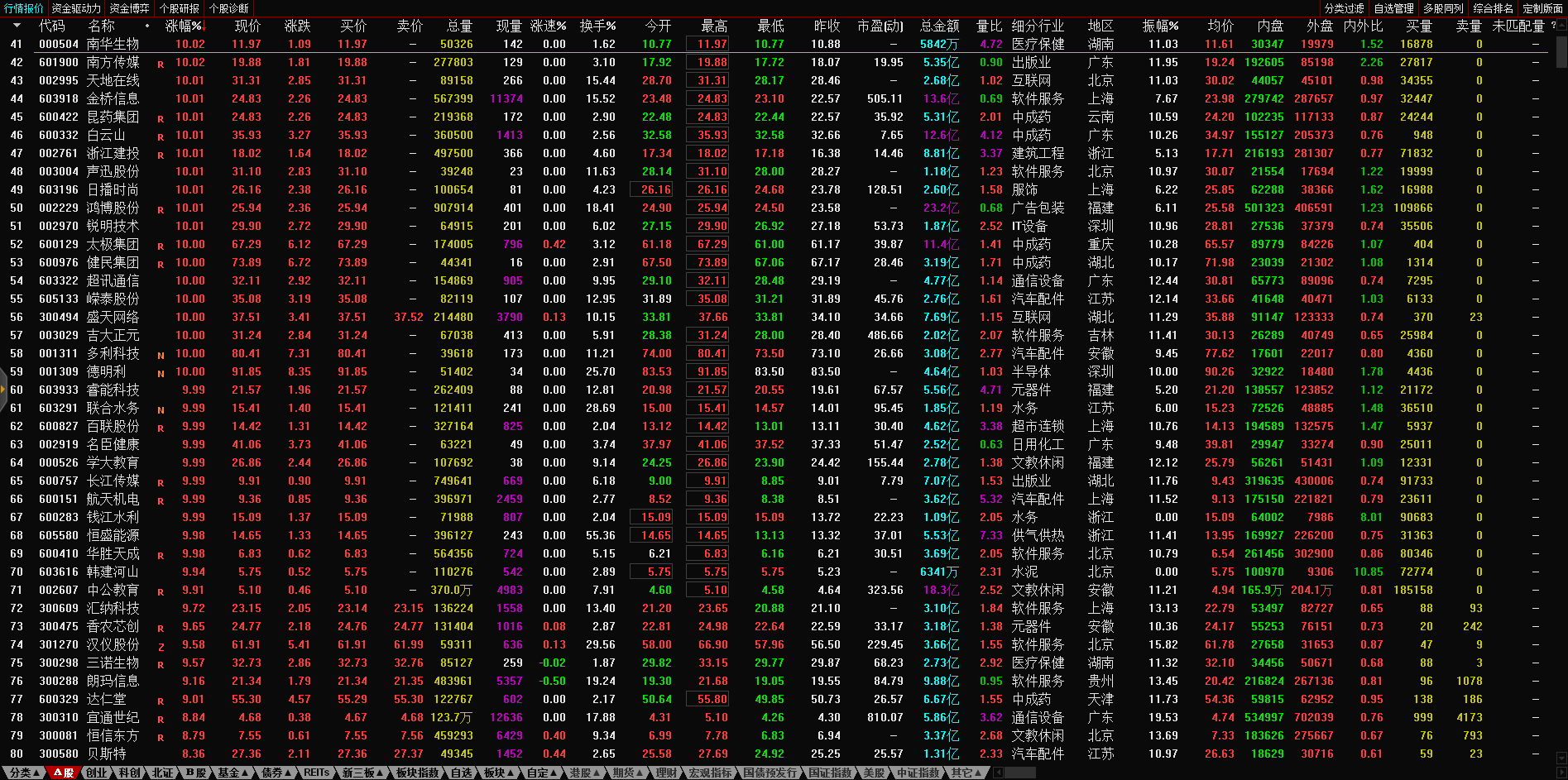Sort by 总金额 column header
Image resolution: width=1568 pixels, height=780 pixels.
tap(939, 26)
